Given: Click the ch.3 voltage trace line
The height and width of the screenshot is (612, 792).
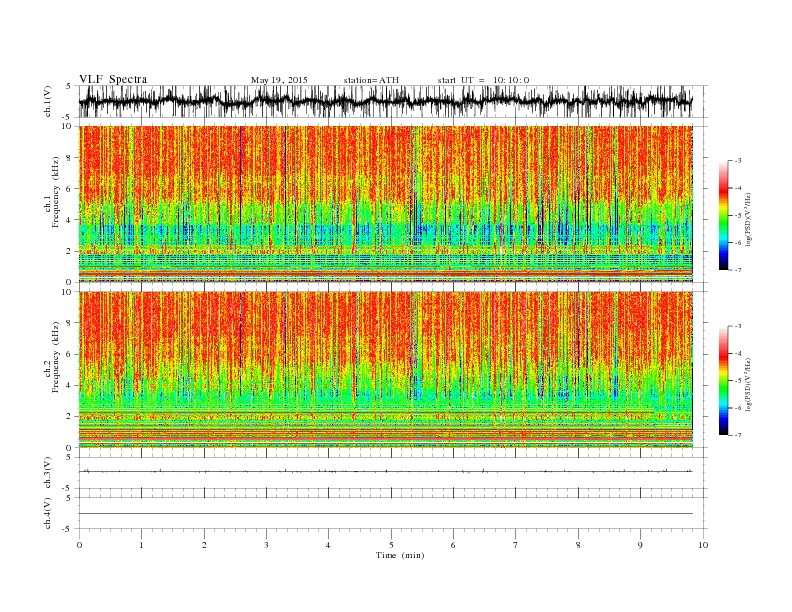Looking at the screenshot, I should [x=386, y=471].
